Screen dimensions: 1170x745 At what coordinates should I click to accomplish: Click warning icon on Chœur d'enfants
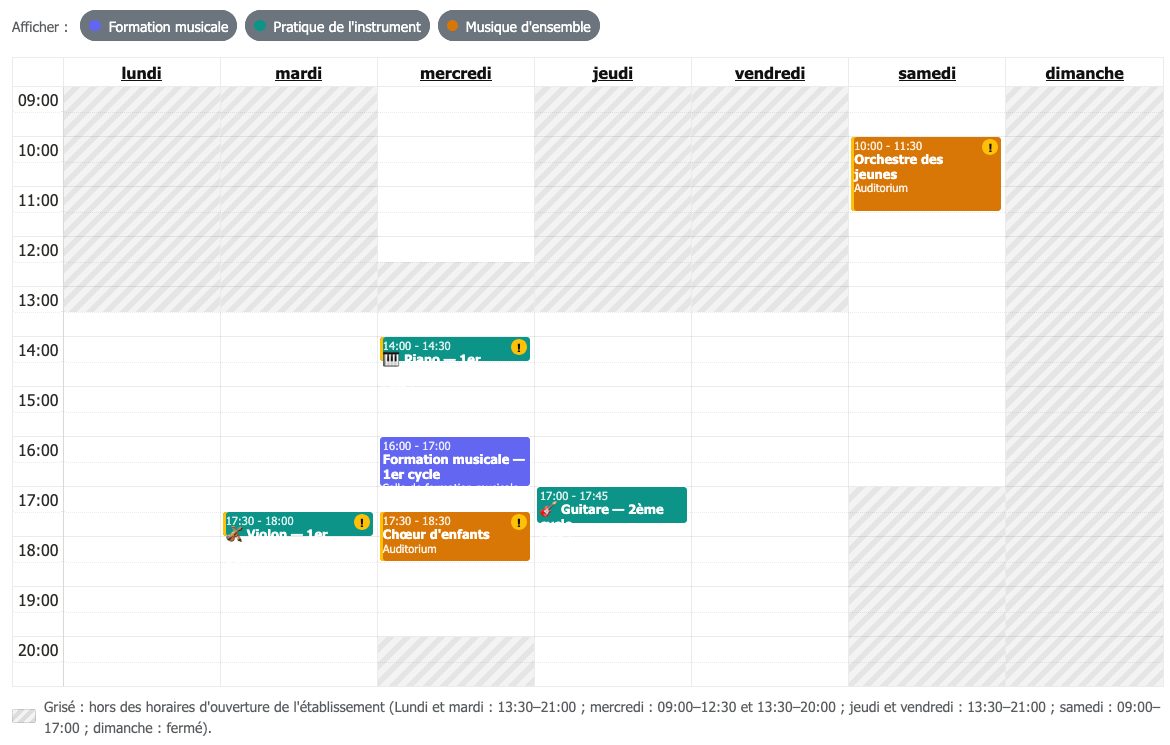tap(519, 523)
